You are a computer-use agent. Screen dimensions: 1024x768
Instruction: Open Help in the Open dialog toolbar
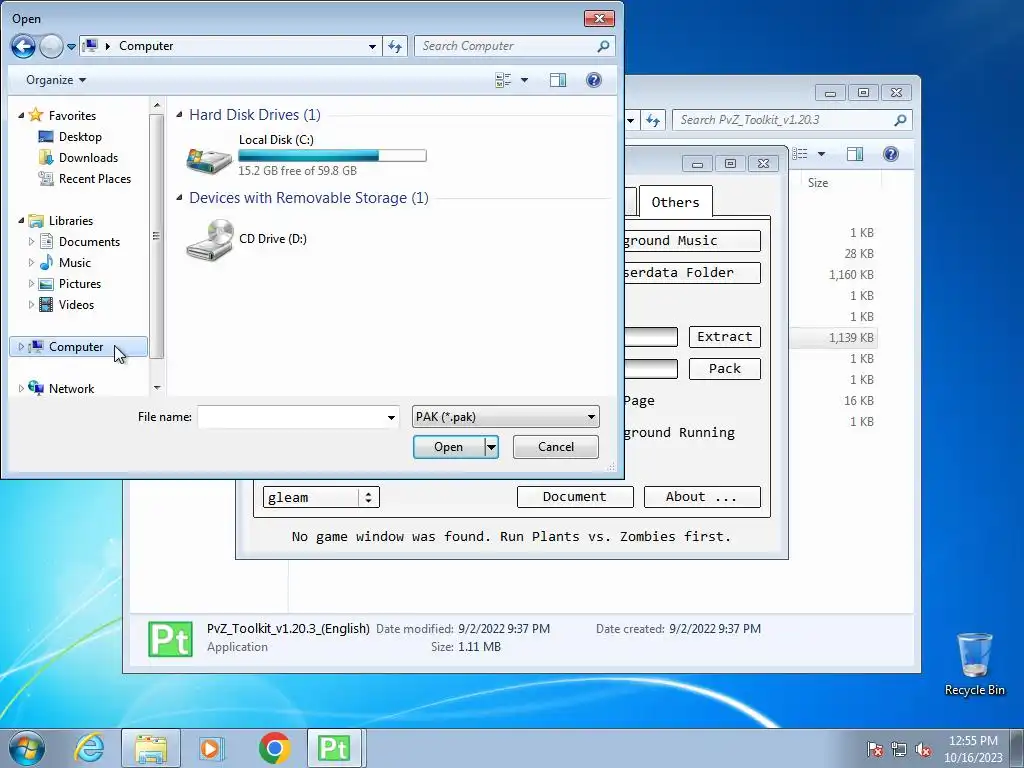coord(594,80)
